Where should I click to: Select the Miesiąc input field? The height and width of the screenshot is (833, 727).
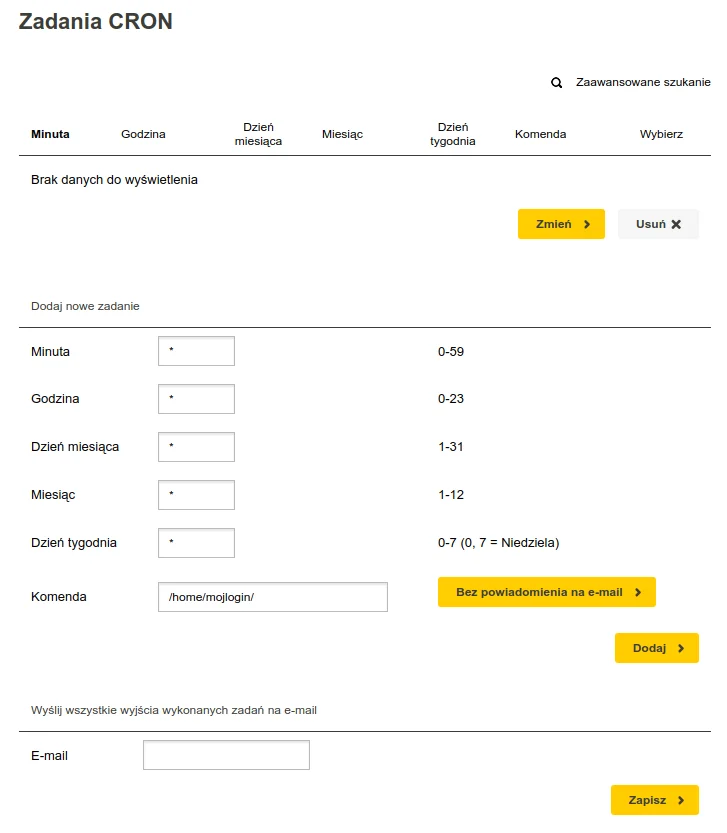pos(196,495)
